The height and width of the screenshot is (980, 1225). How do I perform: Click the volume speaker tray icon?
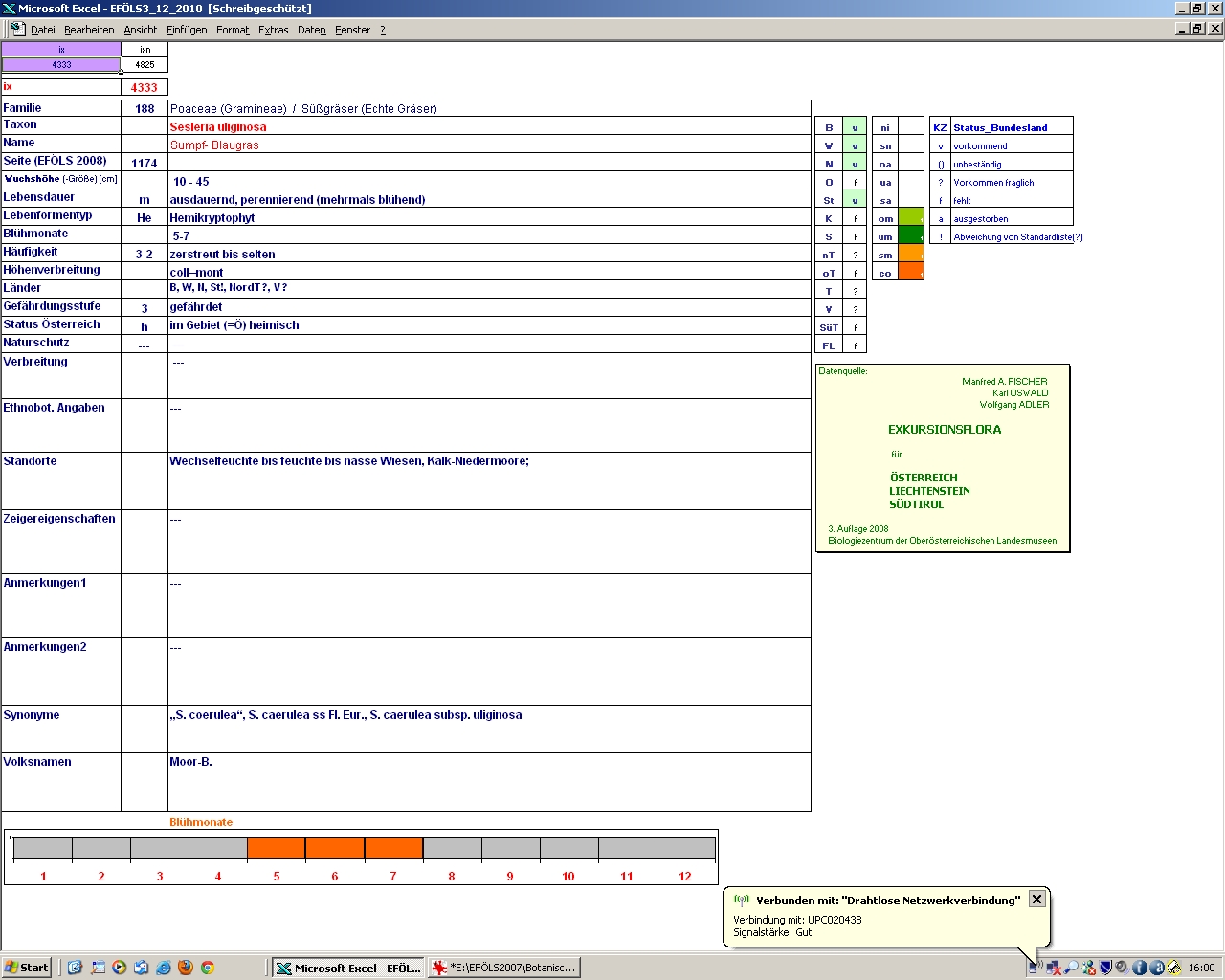point(1122,968)
